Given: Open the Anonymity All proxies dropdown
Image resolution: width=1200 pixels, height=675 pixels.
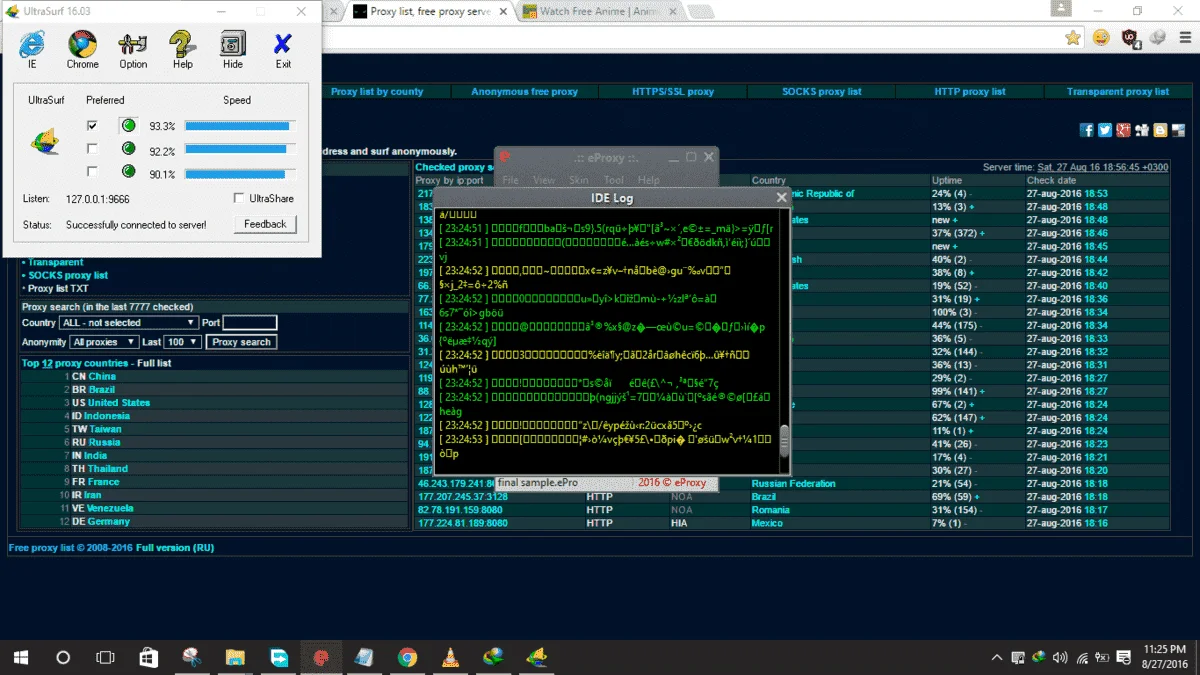Looking at the screenshot, I should coord(104,342).
